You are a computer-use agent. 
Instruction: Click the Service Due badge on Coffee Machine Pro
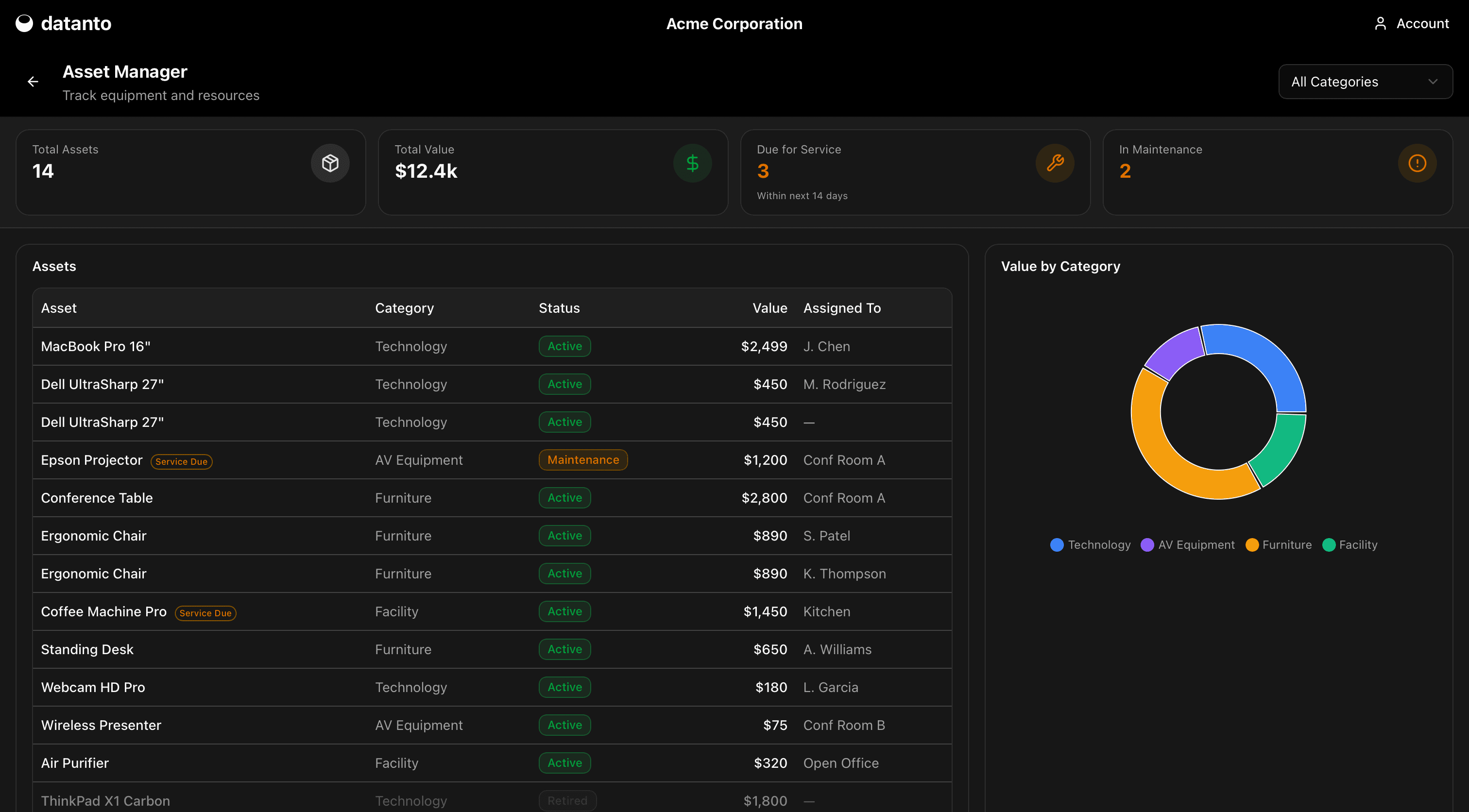pos(205,613)
